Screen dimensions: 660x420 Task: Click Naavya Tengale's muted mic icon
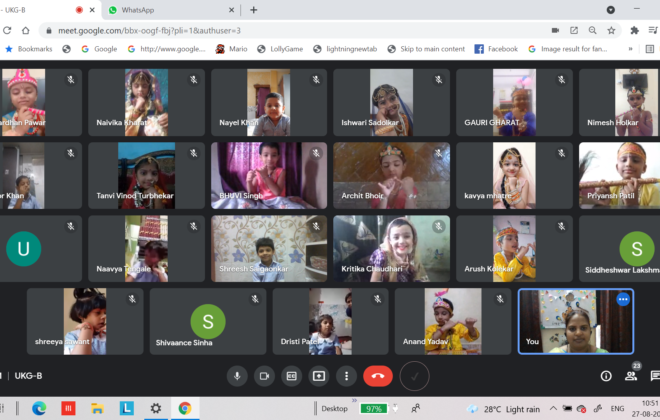pos(194,226)
